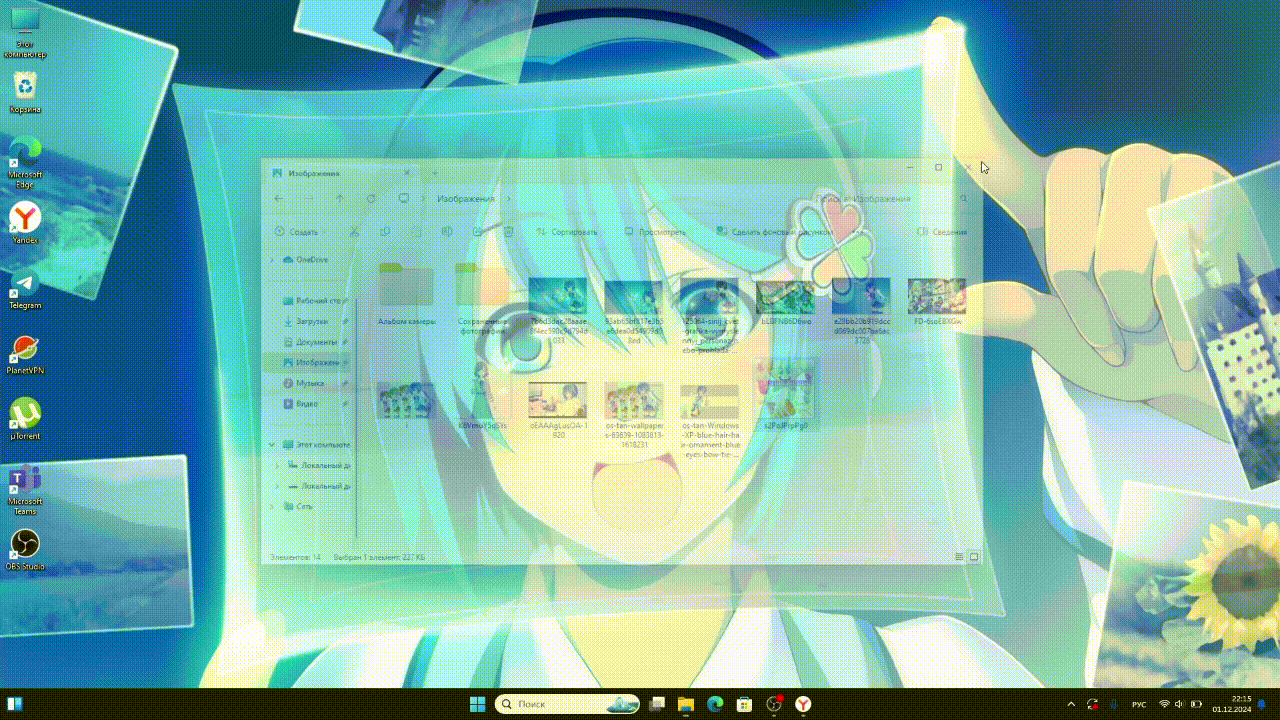Open network, volume and battery quick settings
The height and width of the screenshot is (720, 1280).
pos(1180,704)
